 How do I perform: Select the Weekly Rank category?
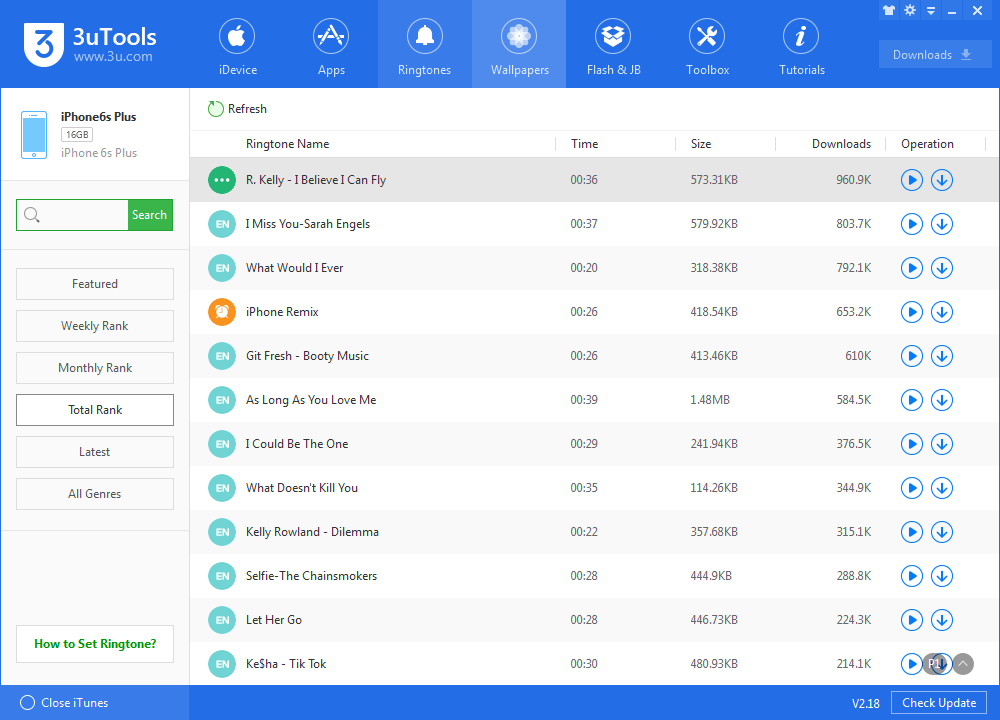point(95,326)
